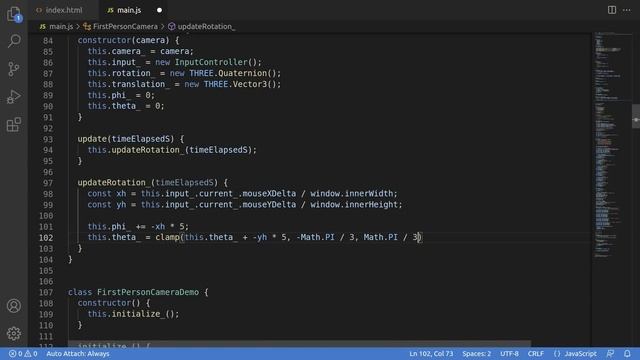Open the Search view
The image size is (640, 360).
(x=14, y=41)
